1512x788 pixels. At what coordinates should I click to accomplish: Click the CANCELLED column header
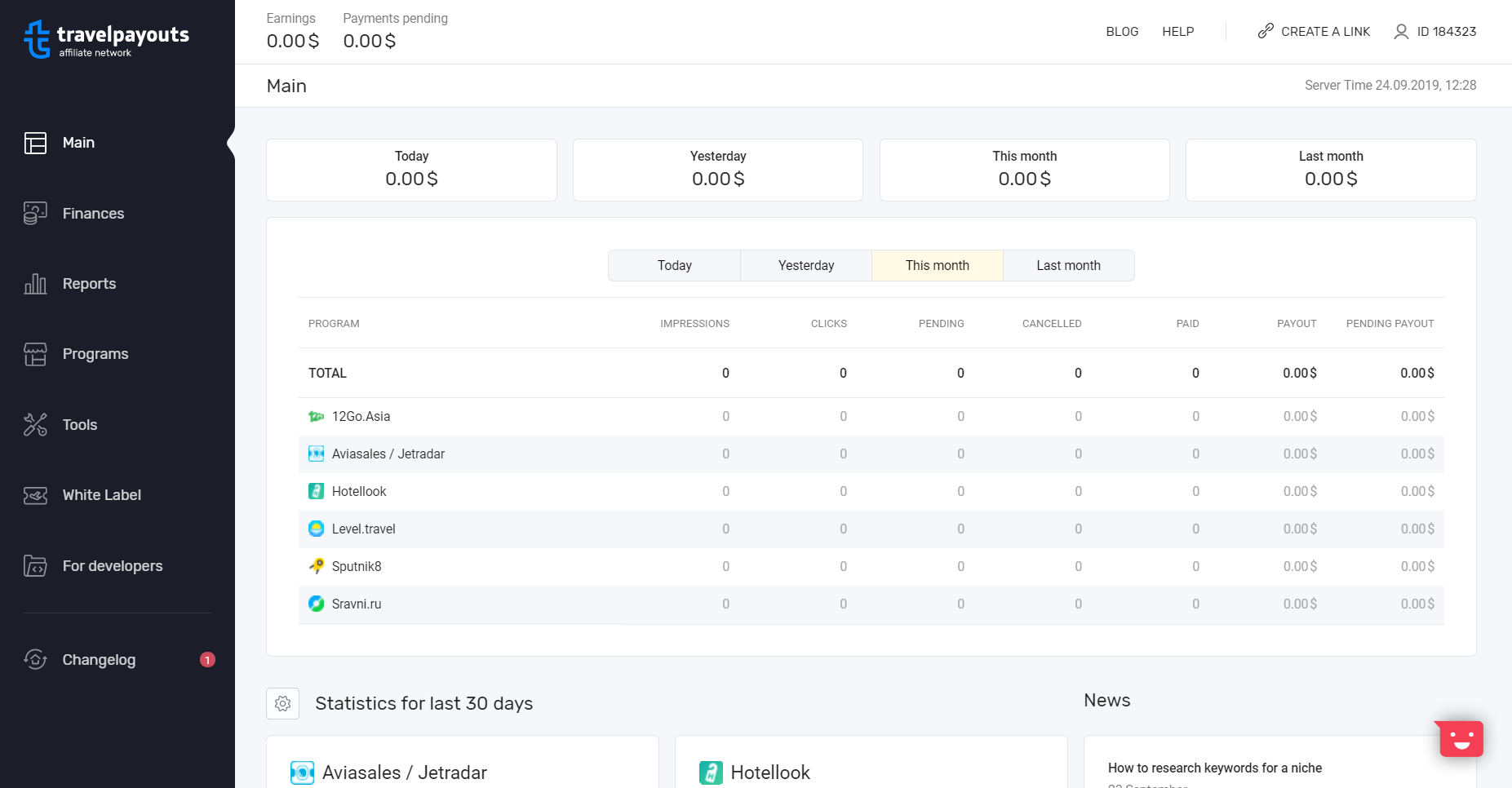1052,324
